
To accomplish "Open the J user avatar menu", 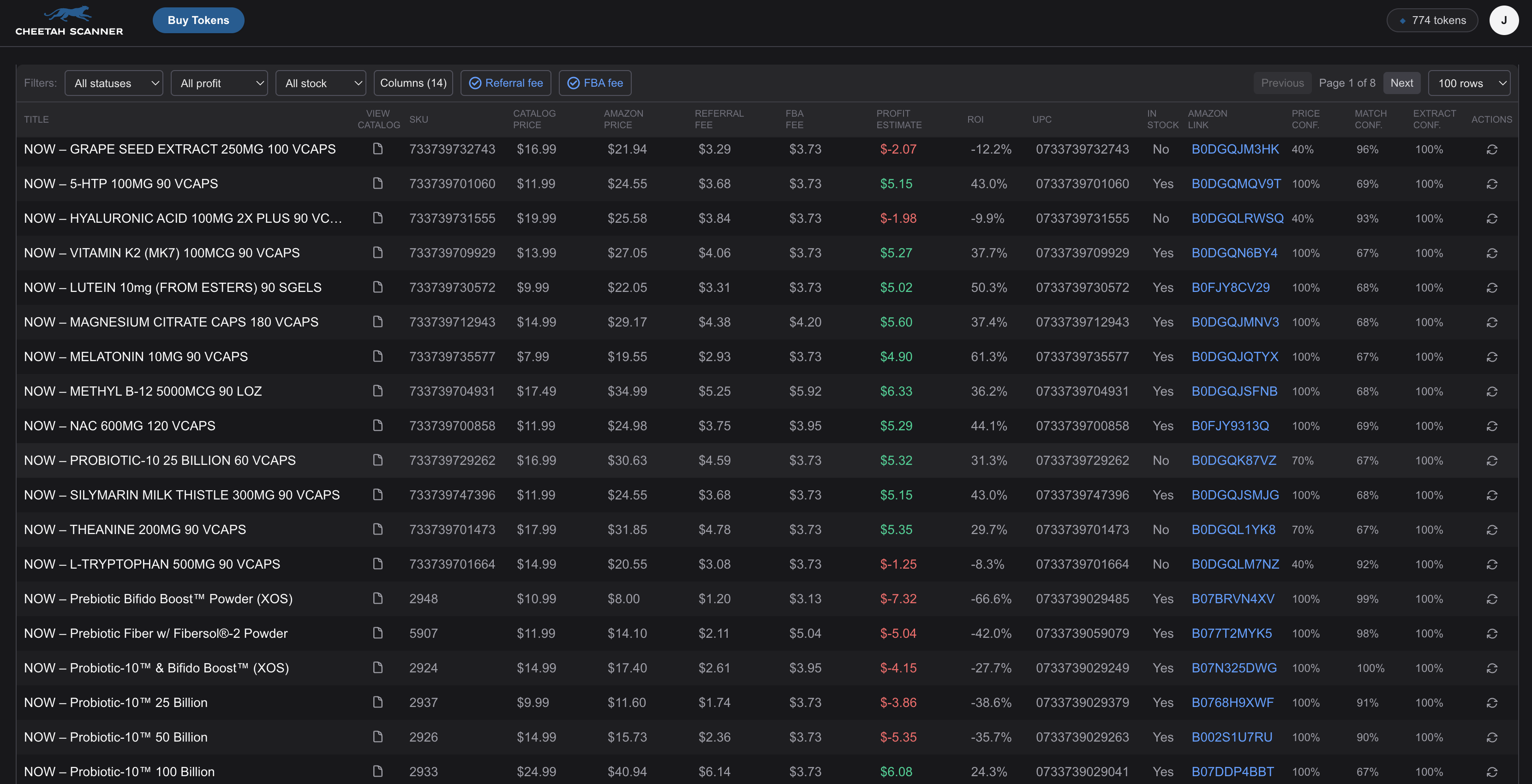I will coord(1503,20).
